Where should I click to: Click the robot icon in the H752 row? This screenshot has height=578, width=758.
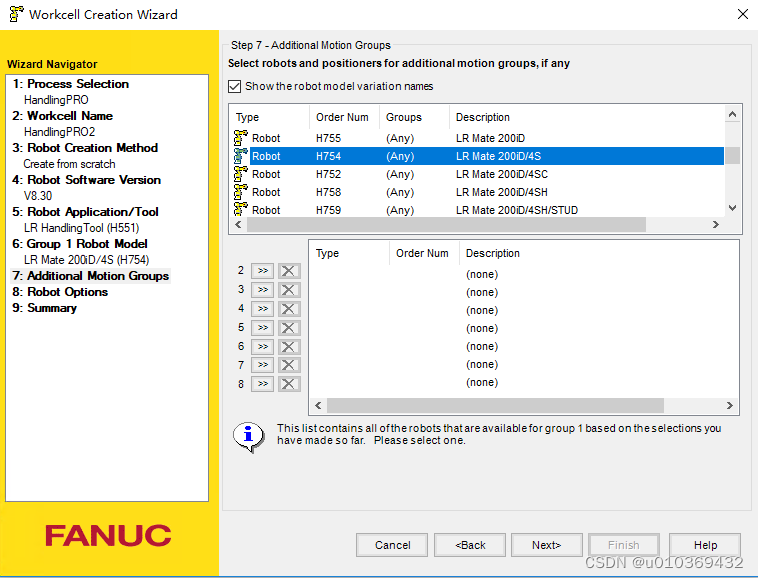(240, 174)
